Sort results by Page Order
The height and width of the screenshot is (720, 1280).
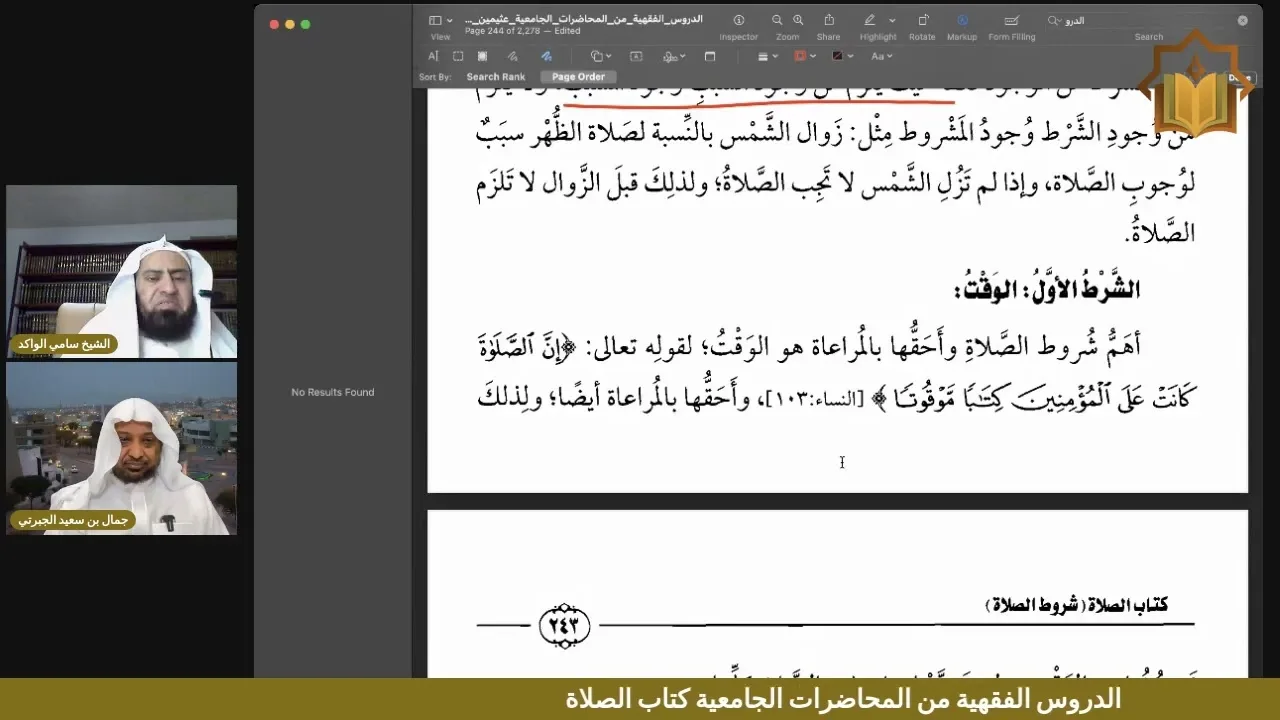(x=578, y=77)
